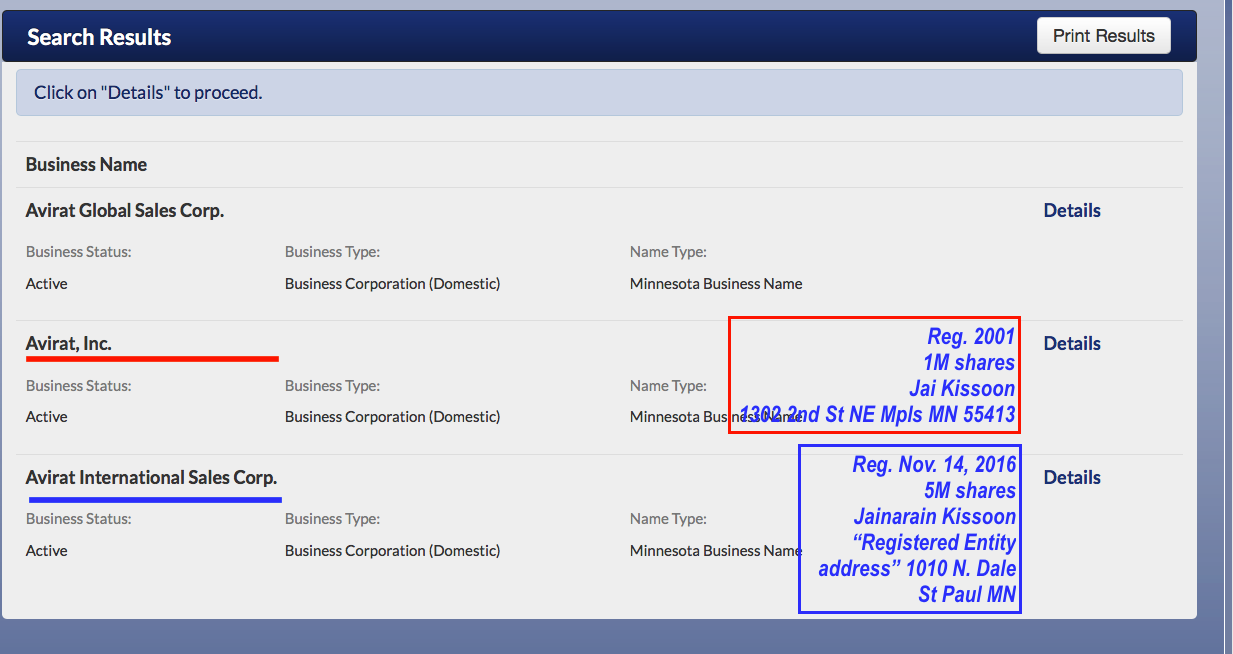Image resolution: width=1233 pixels, height=654 pixels.
Task: Open Details for Avirat, Inc.
Action: tap(1071, 344)
